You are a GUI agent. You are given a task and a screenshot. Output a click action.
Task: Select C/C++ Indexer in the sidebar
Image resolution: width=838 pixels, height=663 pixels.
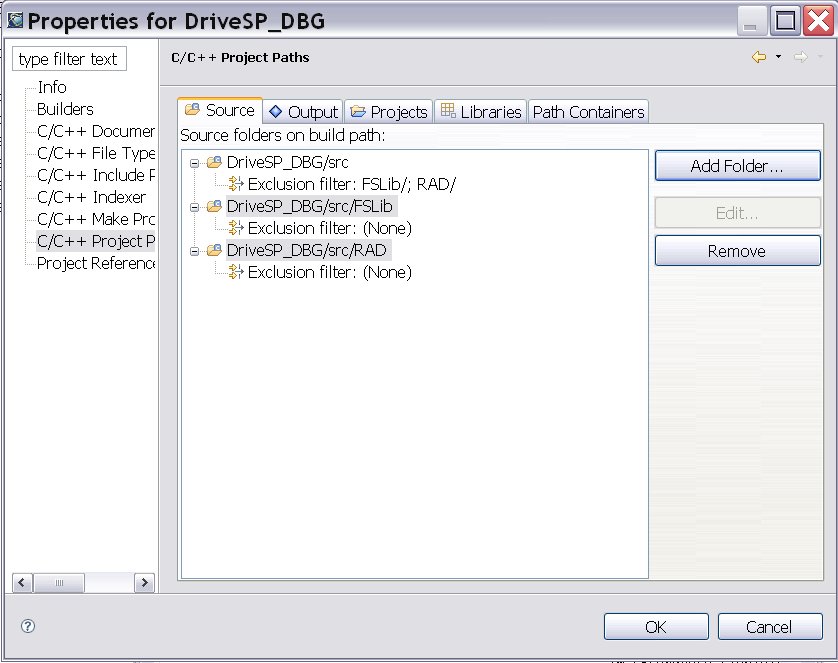pyautogui.click(x=91, y=197)
